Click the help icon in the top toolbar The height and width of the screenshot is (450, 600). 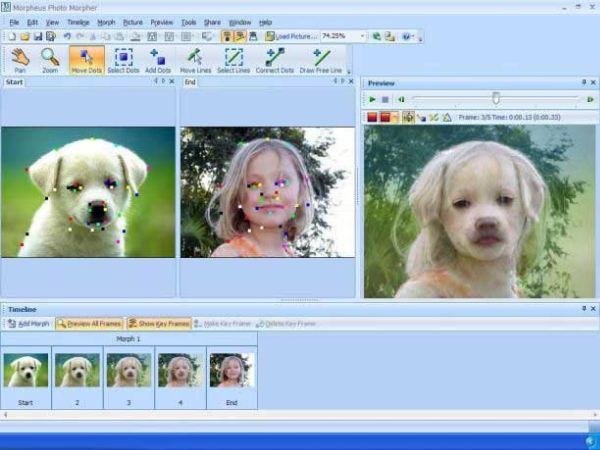tap(406, 36)
